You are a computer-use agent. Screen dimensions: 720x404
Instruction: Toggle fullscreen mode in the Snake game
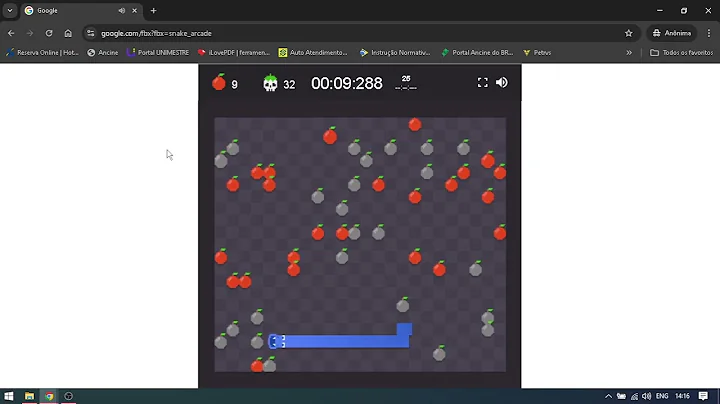tap(482, 83)
